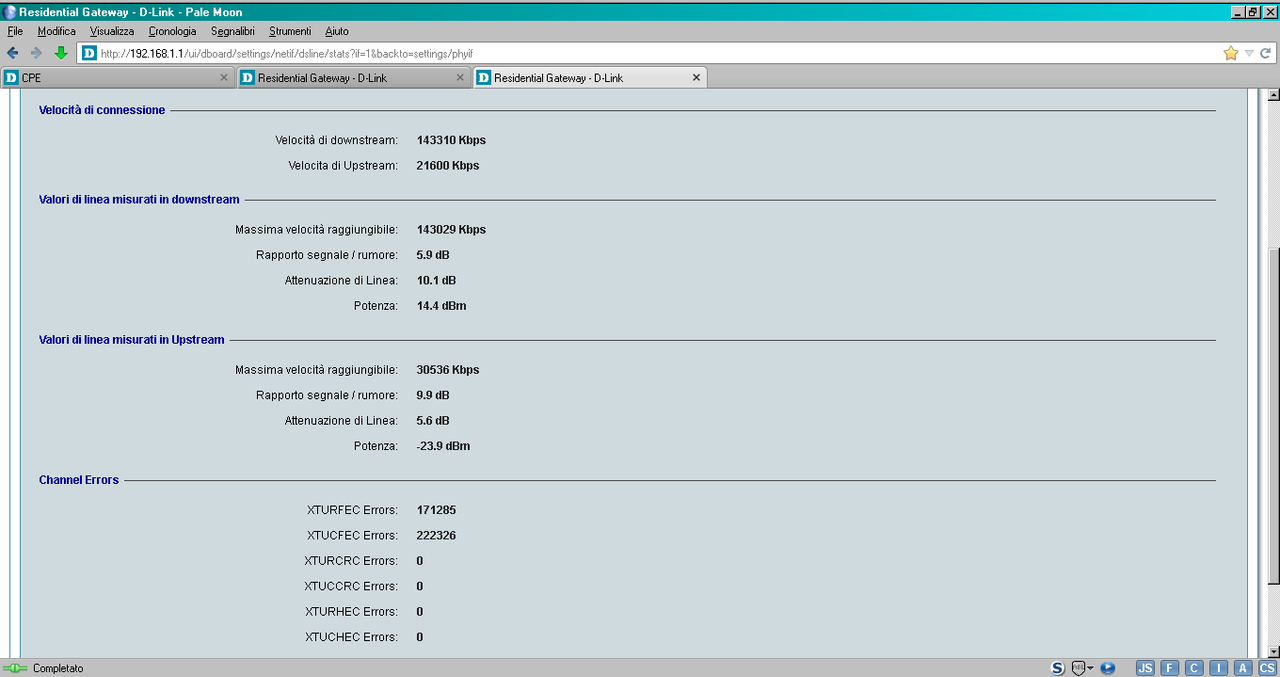Switch to the CPE tab
The height and width of the screenshot is (677, 1280).
(x=118, y=77)
